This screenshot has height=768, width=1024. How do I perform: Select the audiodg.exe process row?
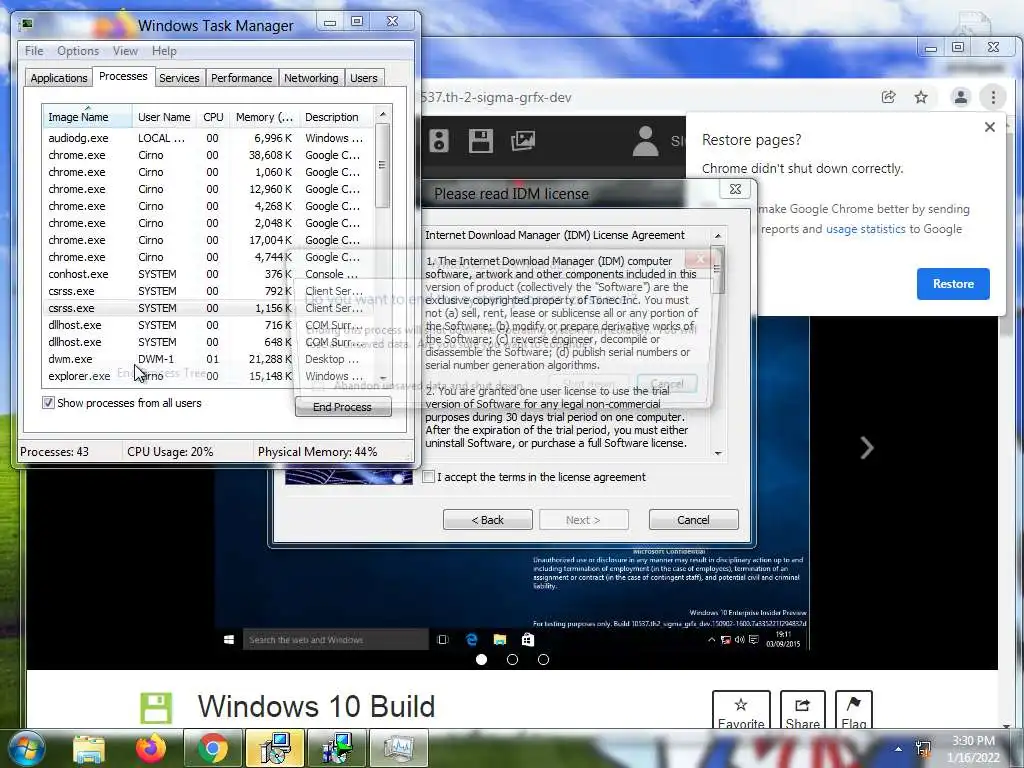[208, 138]
